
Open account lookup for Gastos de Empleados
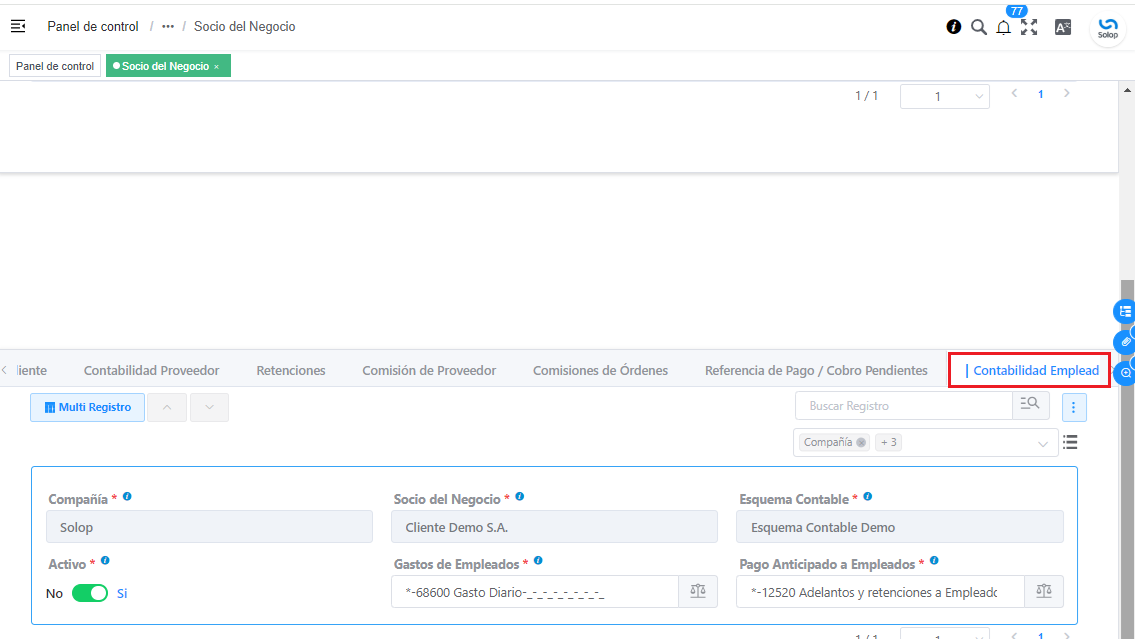coord(698,591)
